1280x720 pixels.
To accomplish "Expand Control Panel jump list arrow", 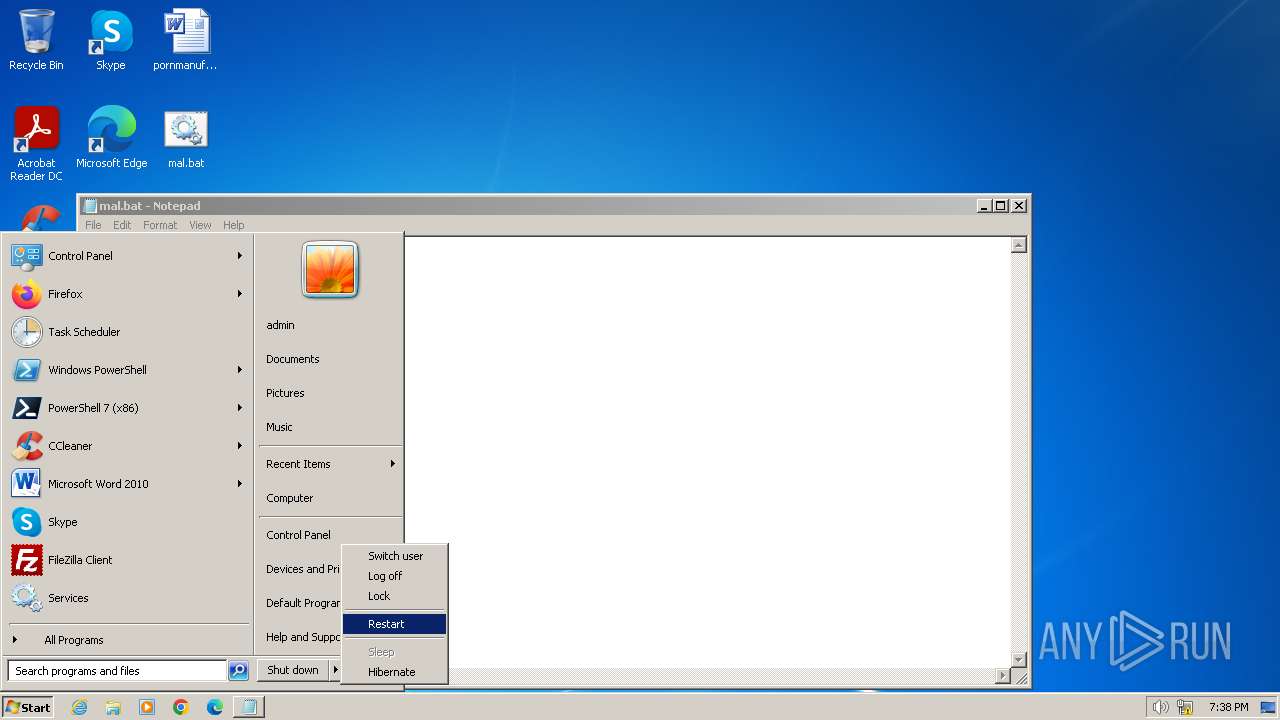I will pos(240,256).
